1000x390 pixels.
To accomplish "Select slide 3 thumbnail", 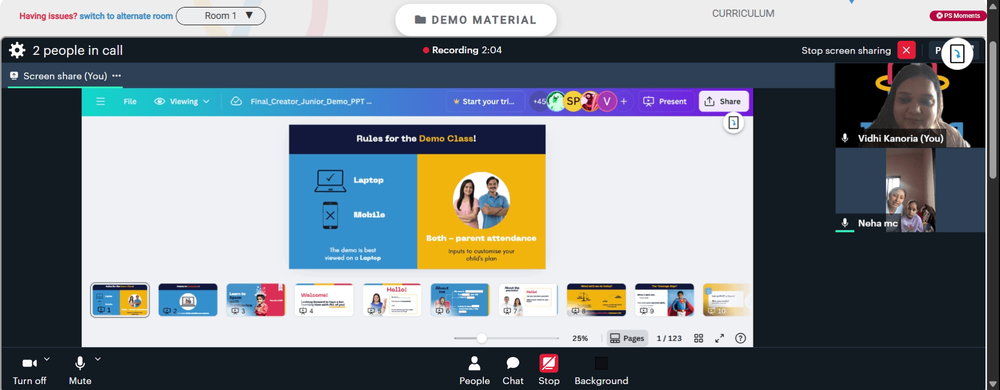I will click(x=256, y=300).
